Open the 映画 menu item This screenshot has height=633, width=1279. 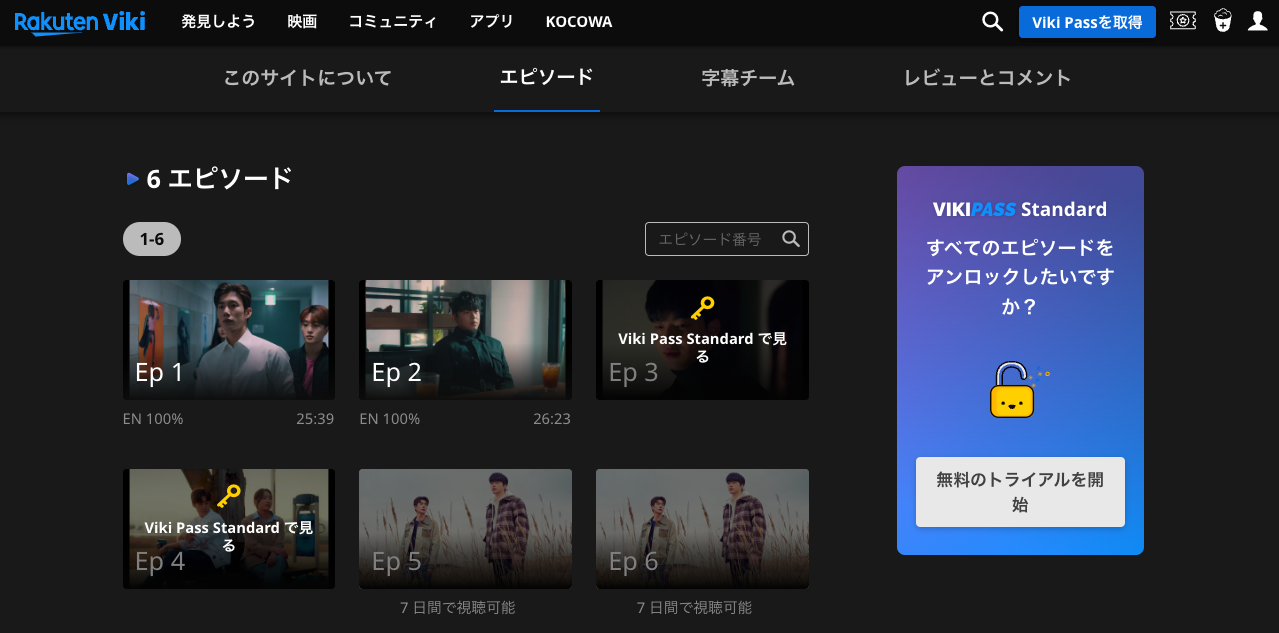[302, 21]
